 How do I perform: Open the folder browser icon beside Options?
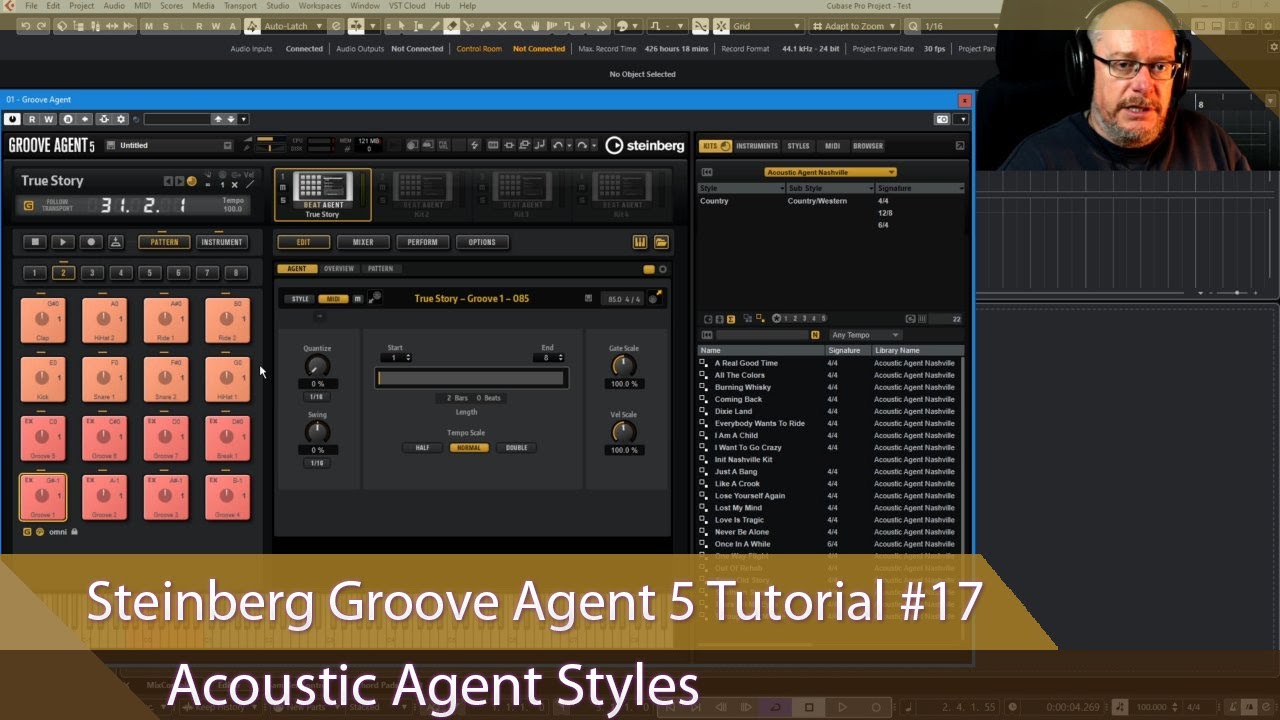coord(661,242)
